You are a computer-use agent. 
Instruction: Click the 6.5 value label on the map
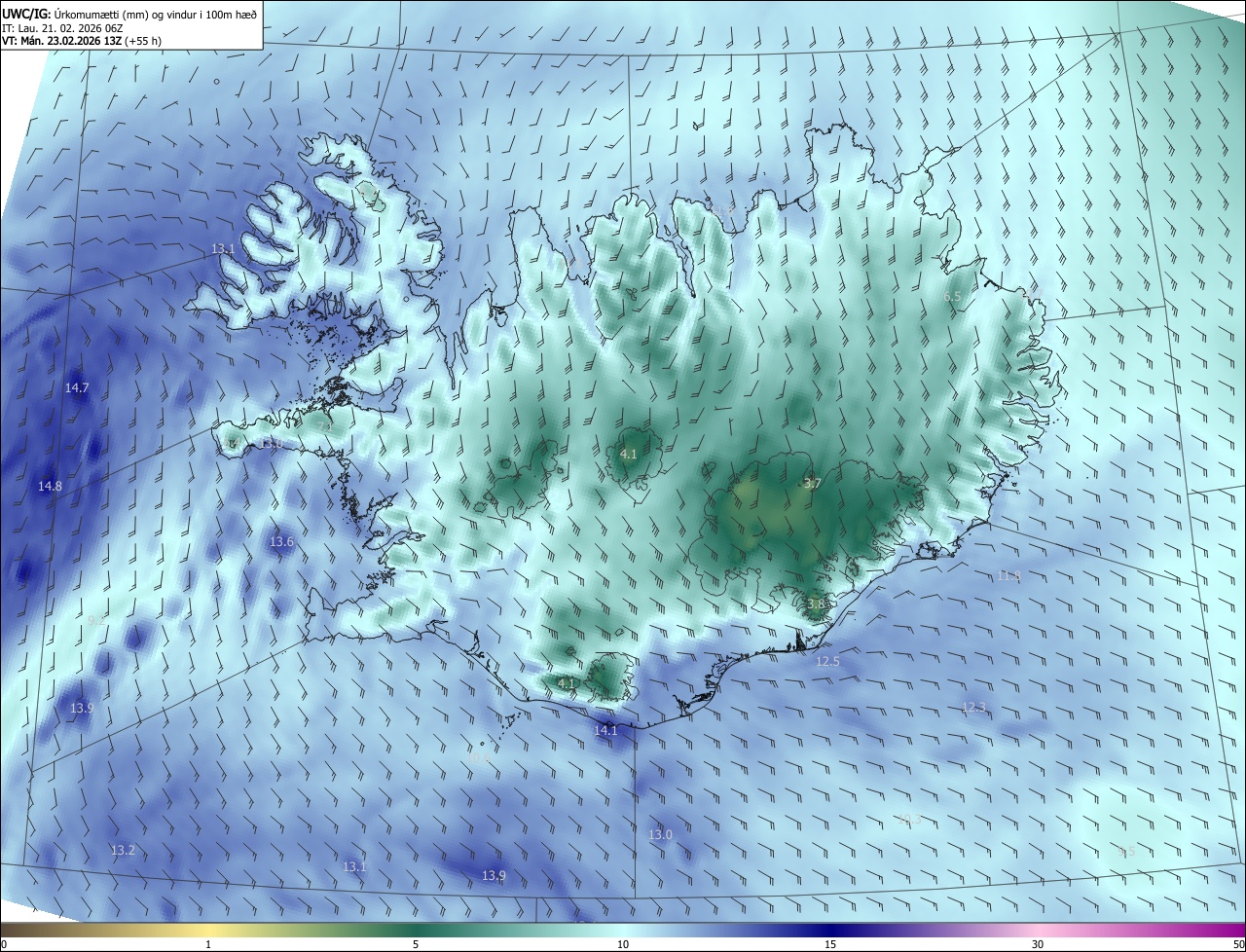click(952, 296)
